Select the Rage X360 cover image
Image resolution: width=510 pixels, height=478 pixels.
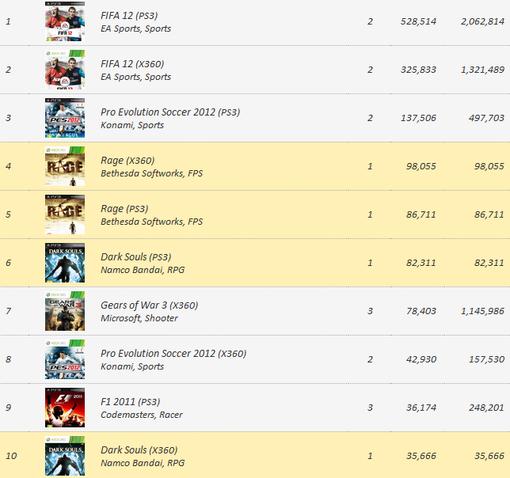point(65,166)
